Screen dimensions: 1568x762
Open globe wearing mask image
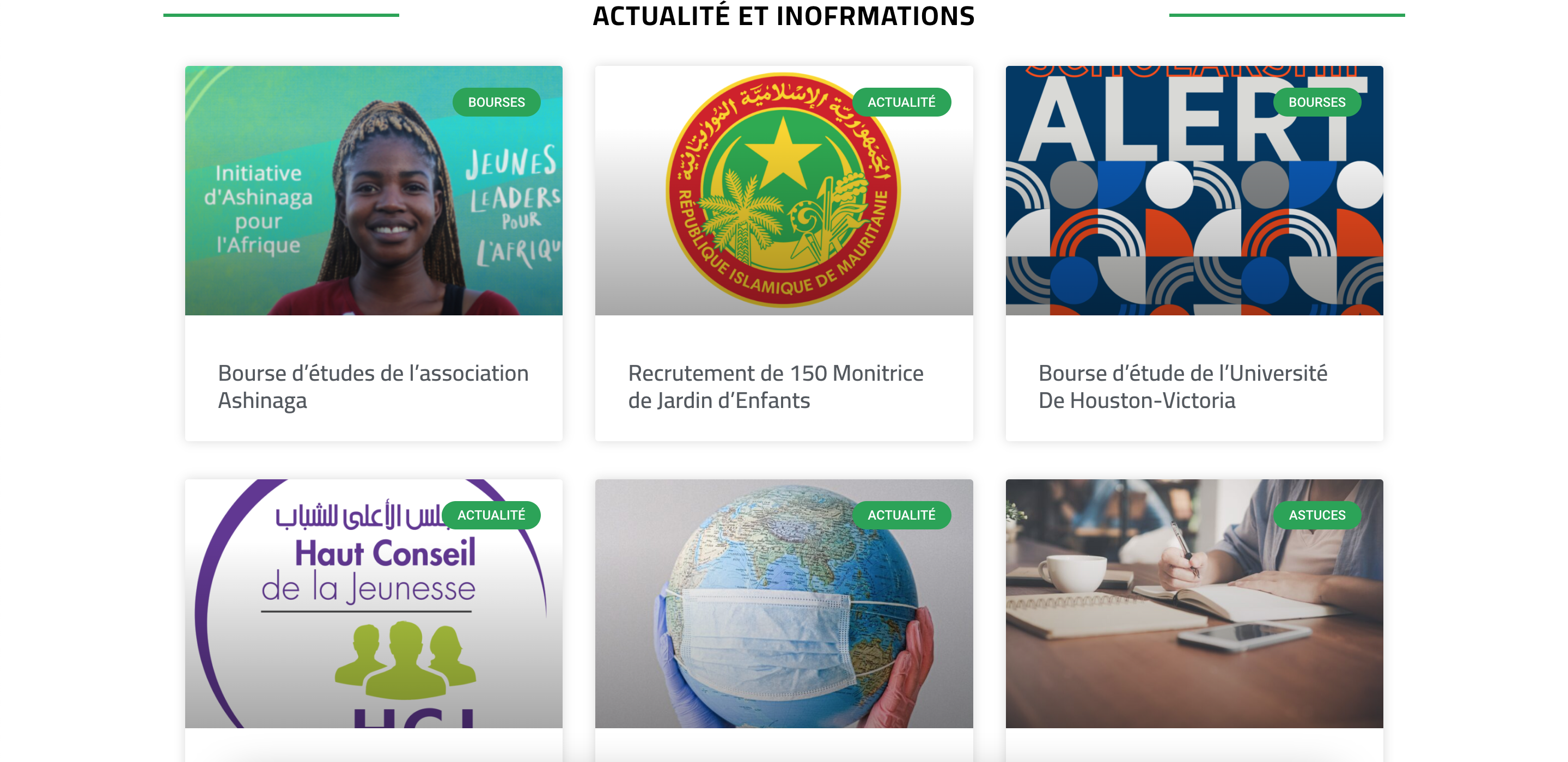pos(783,603)
